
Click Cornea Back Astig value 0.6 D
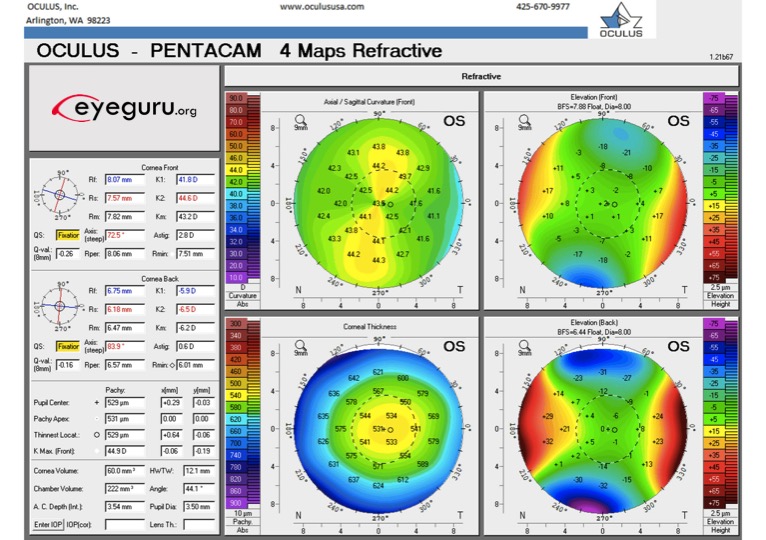(x=195, y=346)
